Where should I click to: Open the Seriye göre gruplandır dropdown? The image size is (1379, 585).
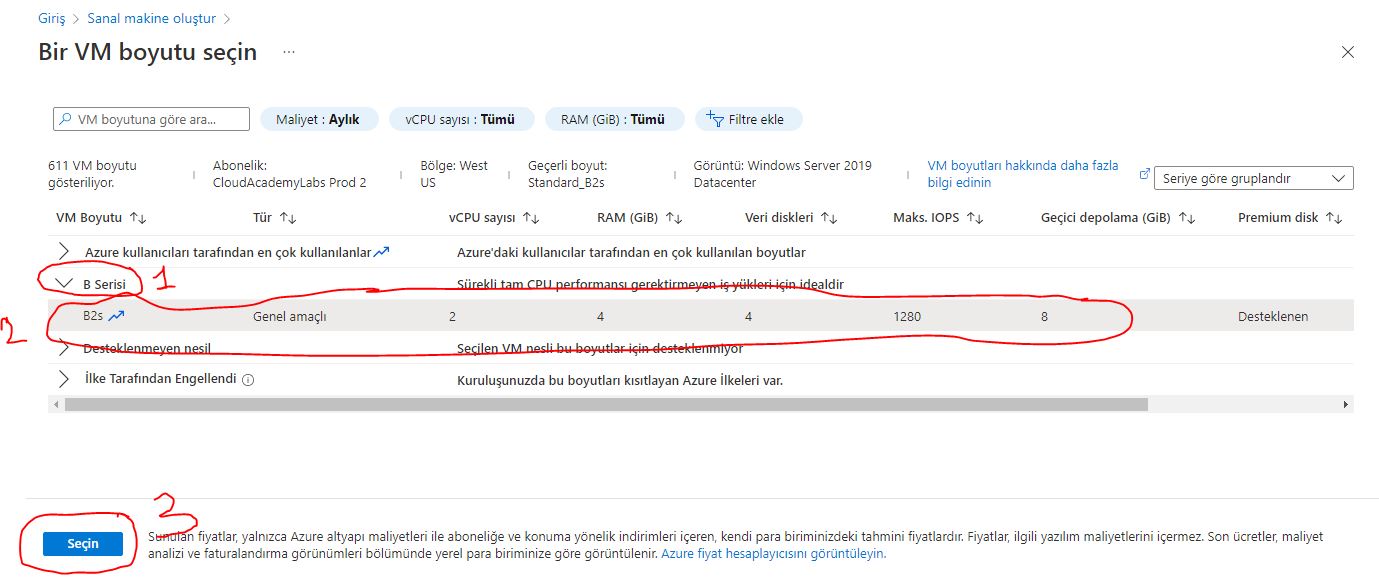click(1254, 179)
